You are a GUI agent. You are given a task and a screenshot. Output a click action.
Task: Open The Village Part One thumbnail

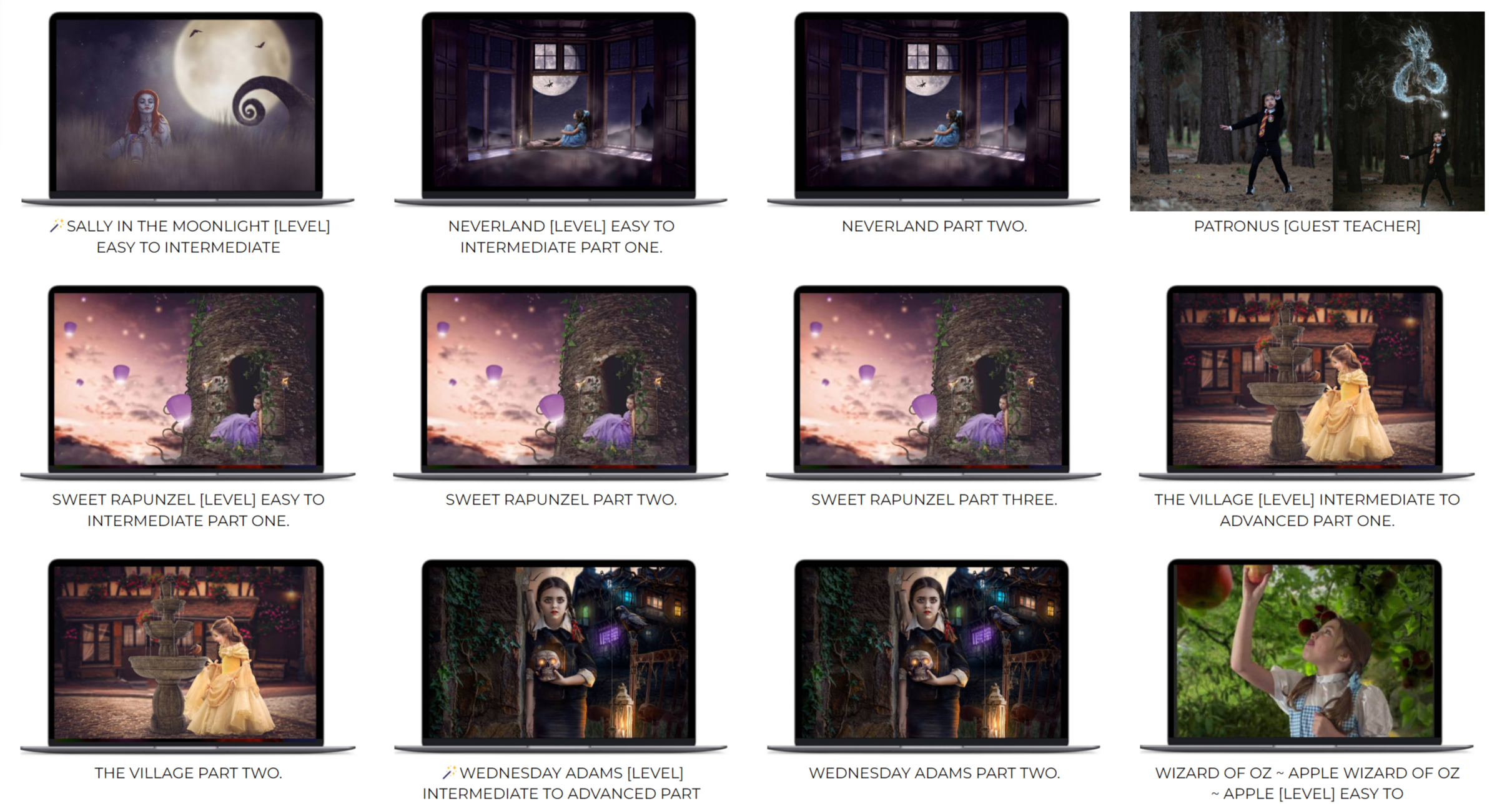(1305, 379)
